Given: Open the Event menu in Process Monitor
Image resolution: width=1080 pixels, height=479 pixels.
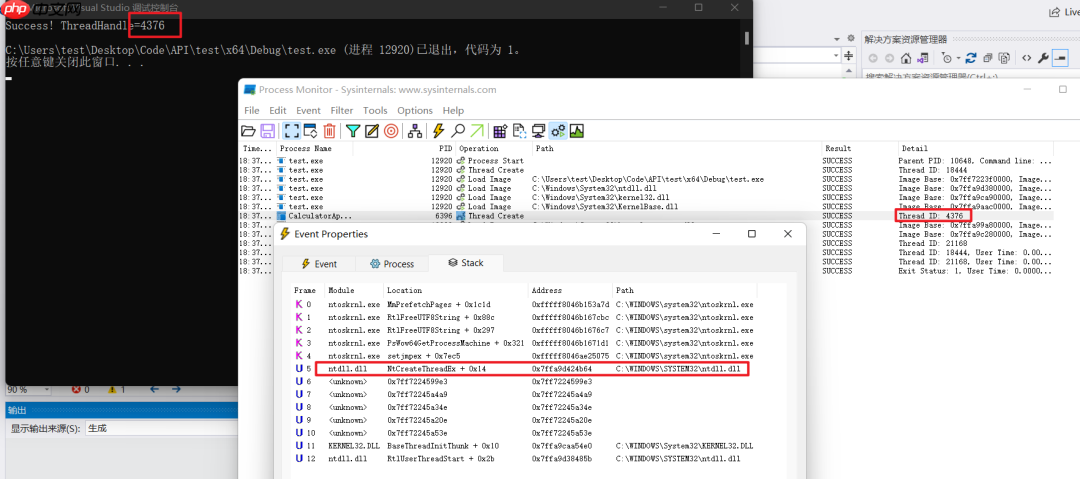Looking at the screenshot, I should [308, 110].
